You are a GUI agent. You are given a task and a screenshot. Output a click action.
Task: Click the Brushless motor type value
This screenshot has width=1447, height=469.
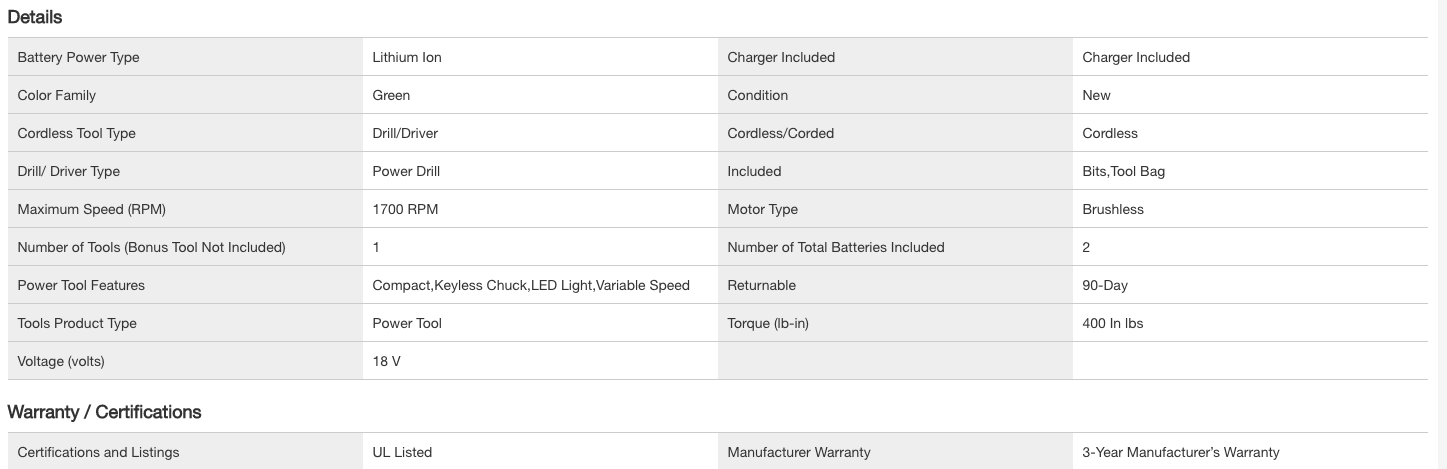tap(1112, 209)
